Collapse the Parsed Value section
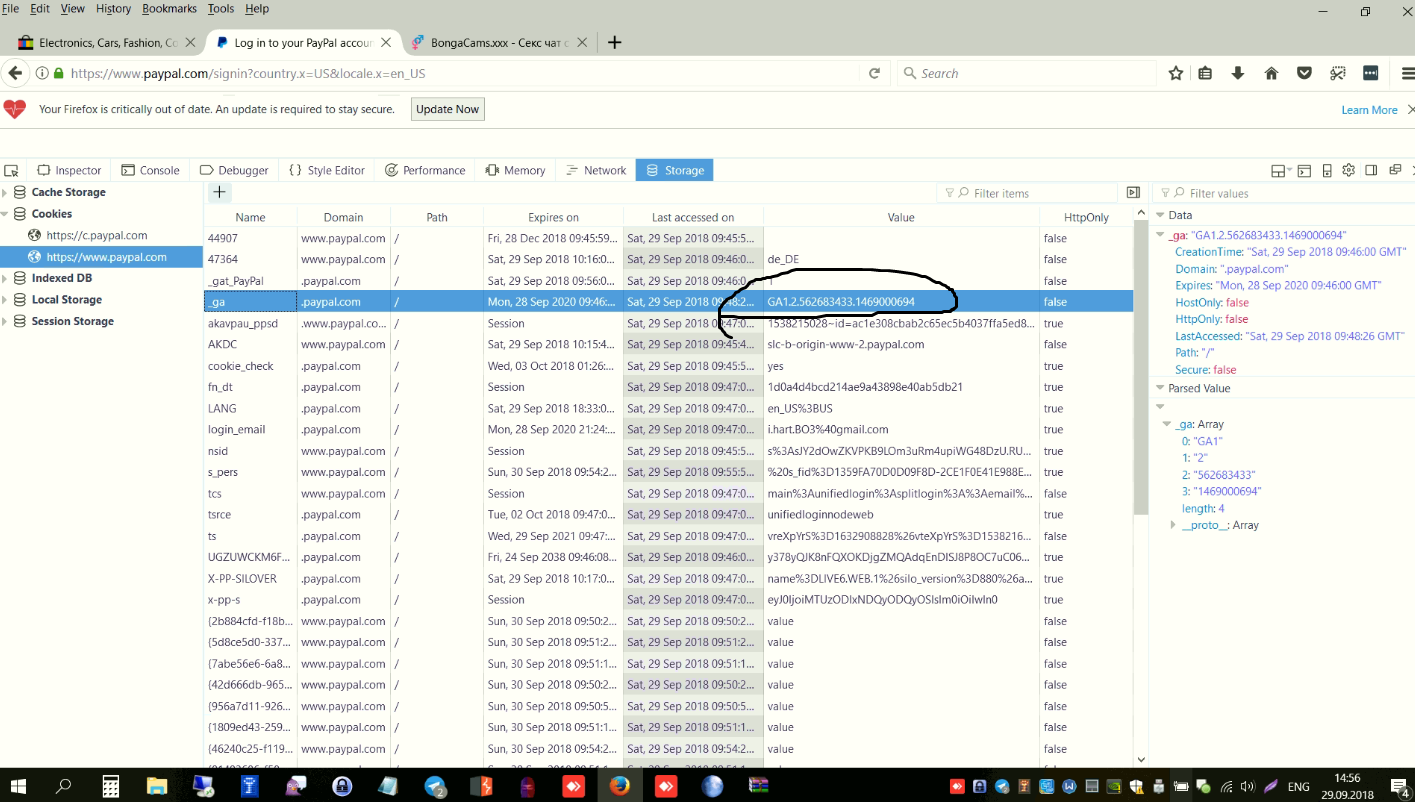1415x802 pixels. click(1160, 388)
